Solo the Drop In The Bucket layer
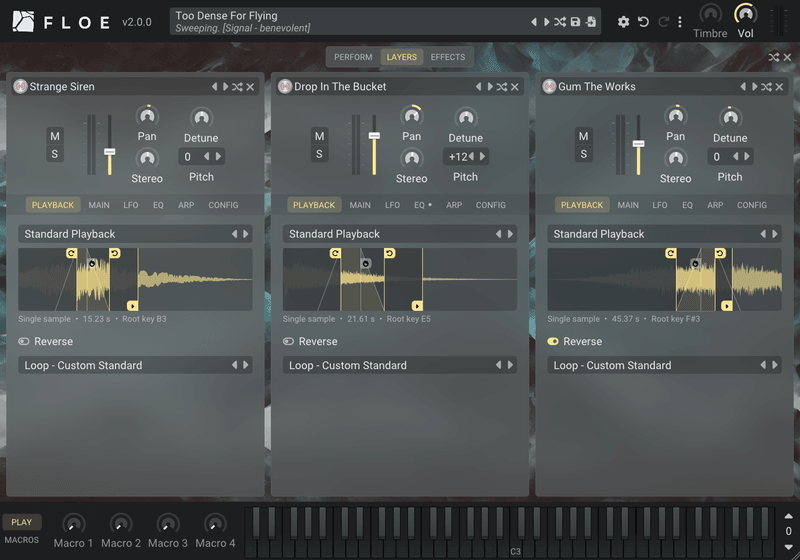The width and height of the screenshot is (800, 560). pos(319,154)
